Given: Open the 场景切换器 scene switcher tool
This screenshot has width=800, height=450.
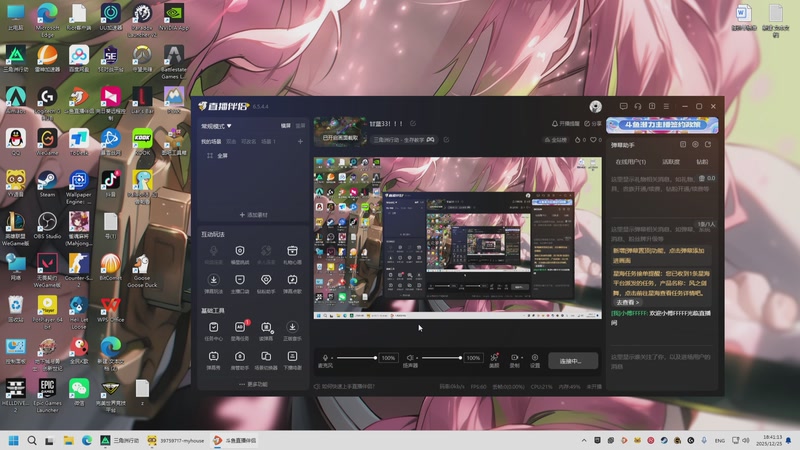Looking at the screenshot, I should coord(266,360).
